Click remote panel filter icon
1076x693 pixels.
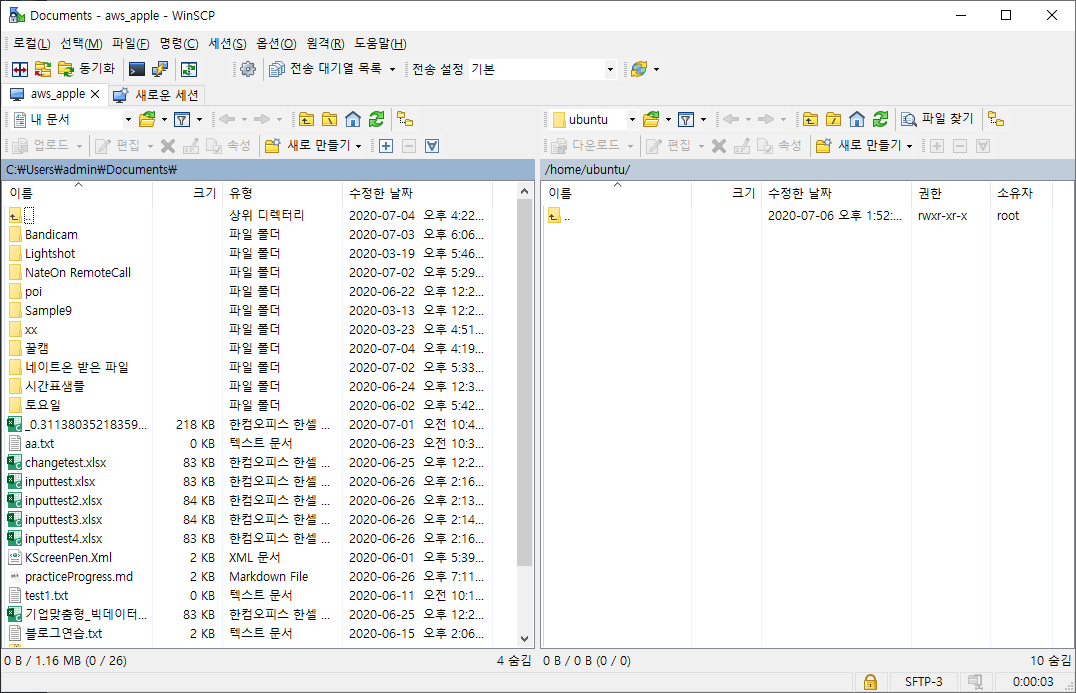click(x=686, y=119)
